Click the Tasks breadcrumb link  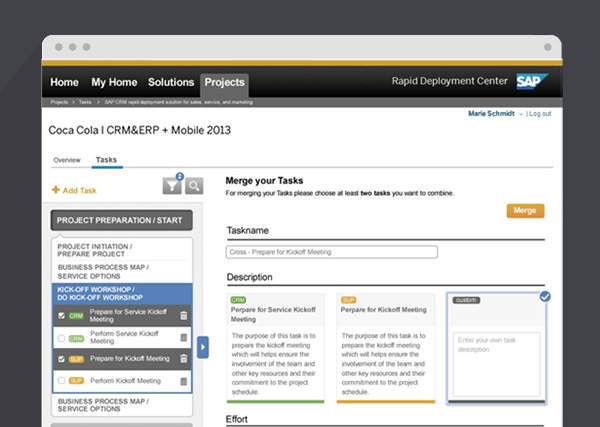[x=85, y=102]
